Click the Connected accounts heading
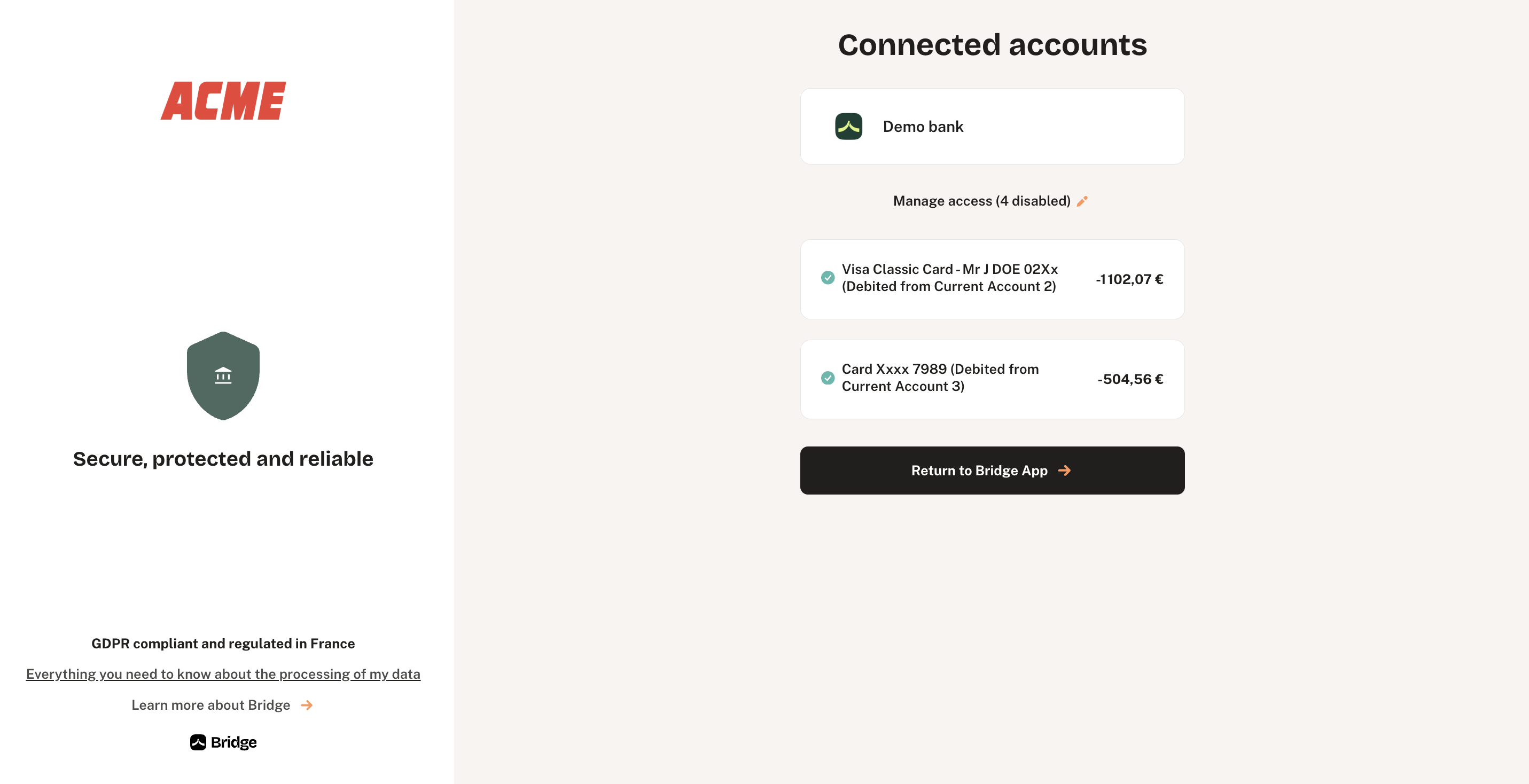Screen dimensions: 1529x784 coord(992,44)
